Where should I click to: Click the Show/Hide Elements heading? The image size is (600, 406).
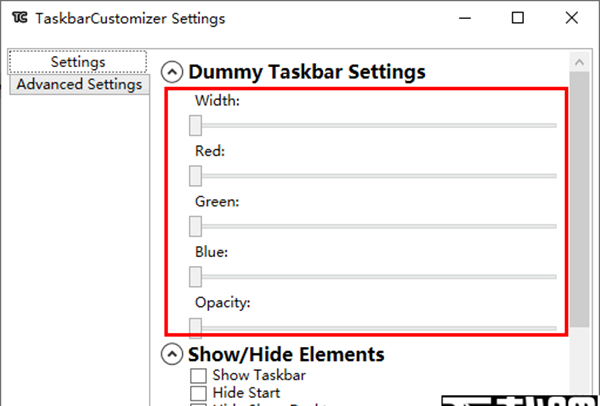(x=286, y=354)
